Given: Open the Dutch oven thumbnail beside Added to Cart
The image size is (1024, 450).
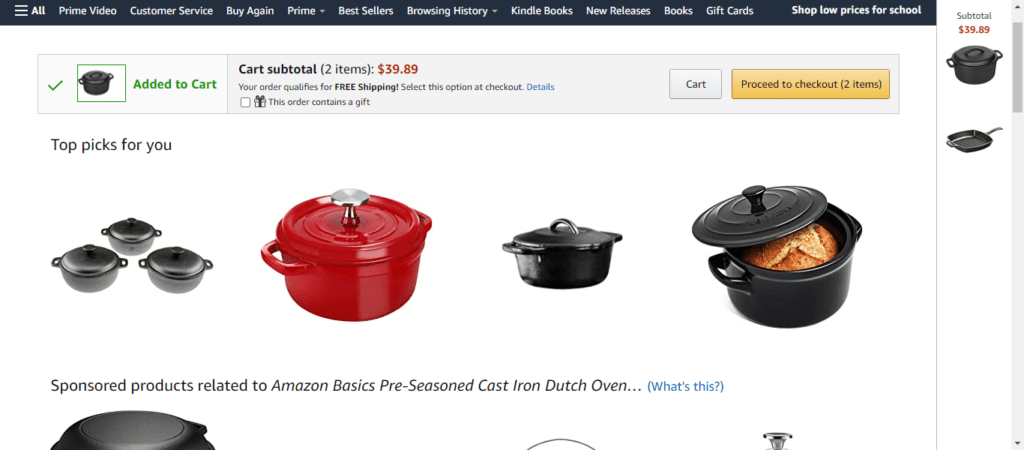Looking at the screenshot, I should (x=101, y=83).
